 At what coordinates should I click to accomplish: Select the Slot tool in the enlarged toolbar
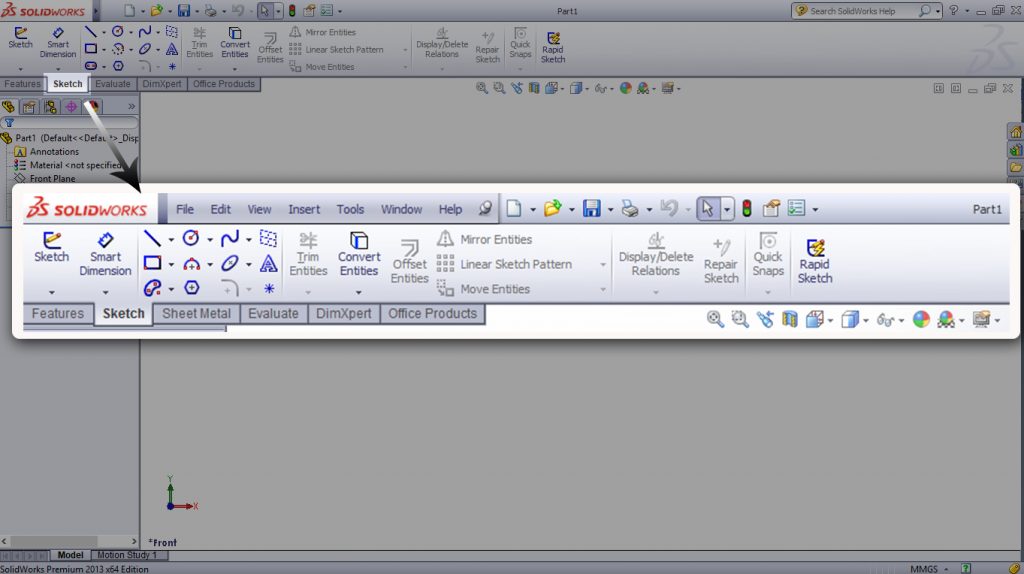tap(152, 288)
